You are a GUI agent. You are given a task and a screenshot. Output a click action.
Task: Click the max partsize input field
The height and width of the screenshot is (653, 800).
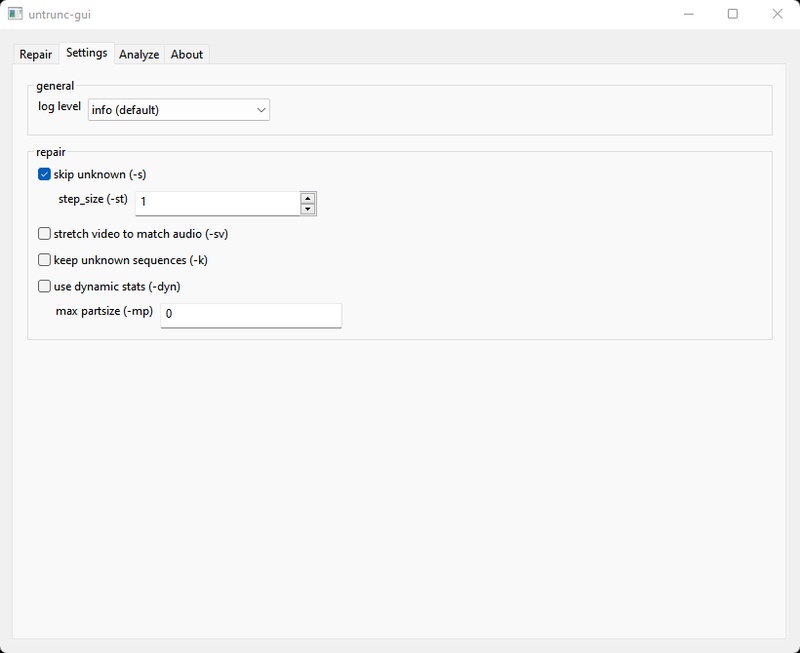[x=250, y=316]
